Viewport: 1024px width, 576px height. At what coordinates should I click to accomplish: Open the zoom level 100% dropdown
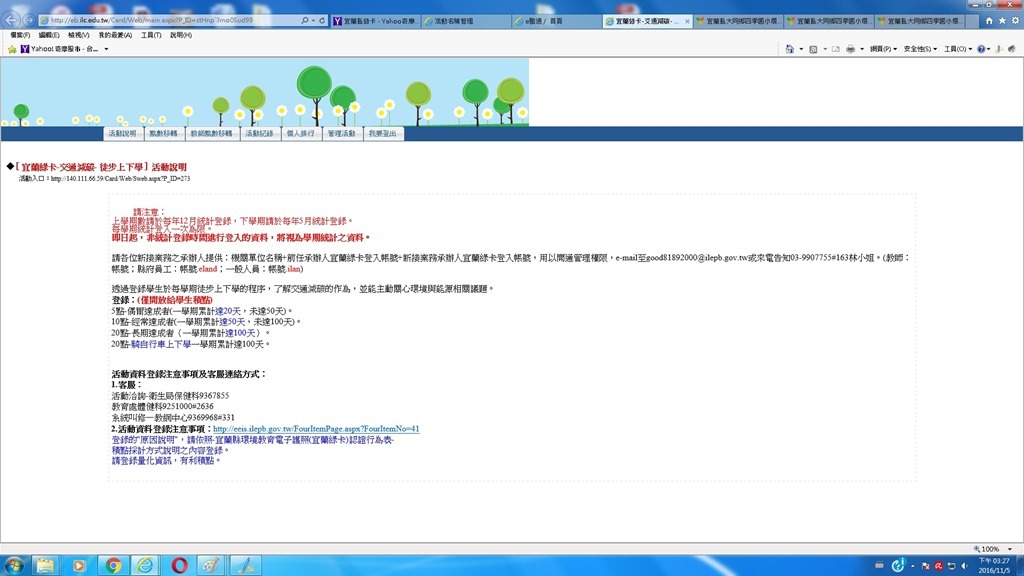click(994, 549)
